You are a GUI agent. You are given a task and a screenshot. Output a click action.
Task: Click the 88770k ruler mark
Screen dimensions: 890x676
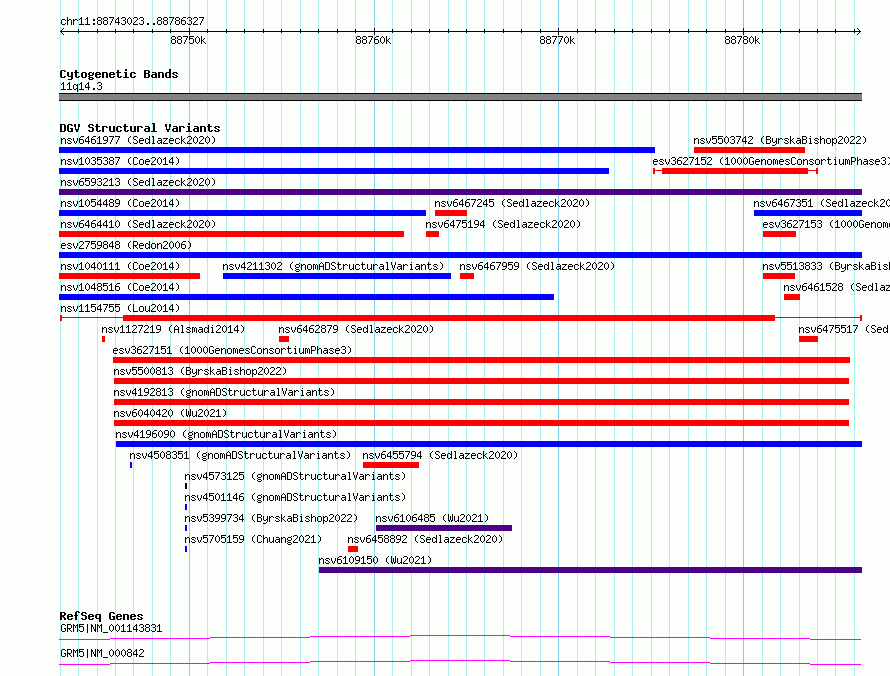click(x=557, y=40)
